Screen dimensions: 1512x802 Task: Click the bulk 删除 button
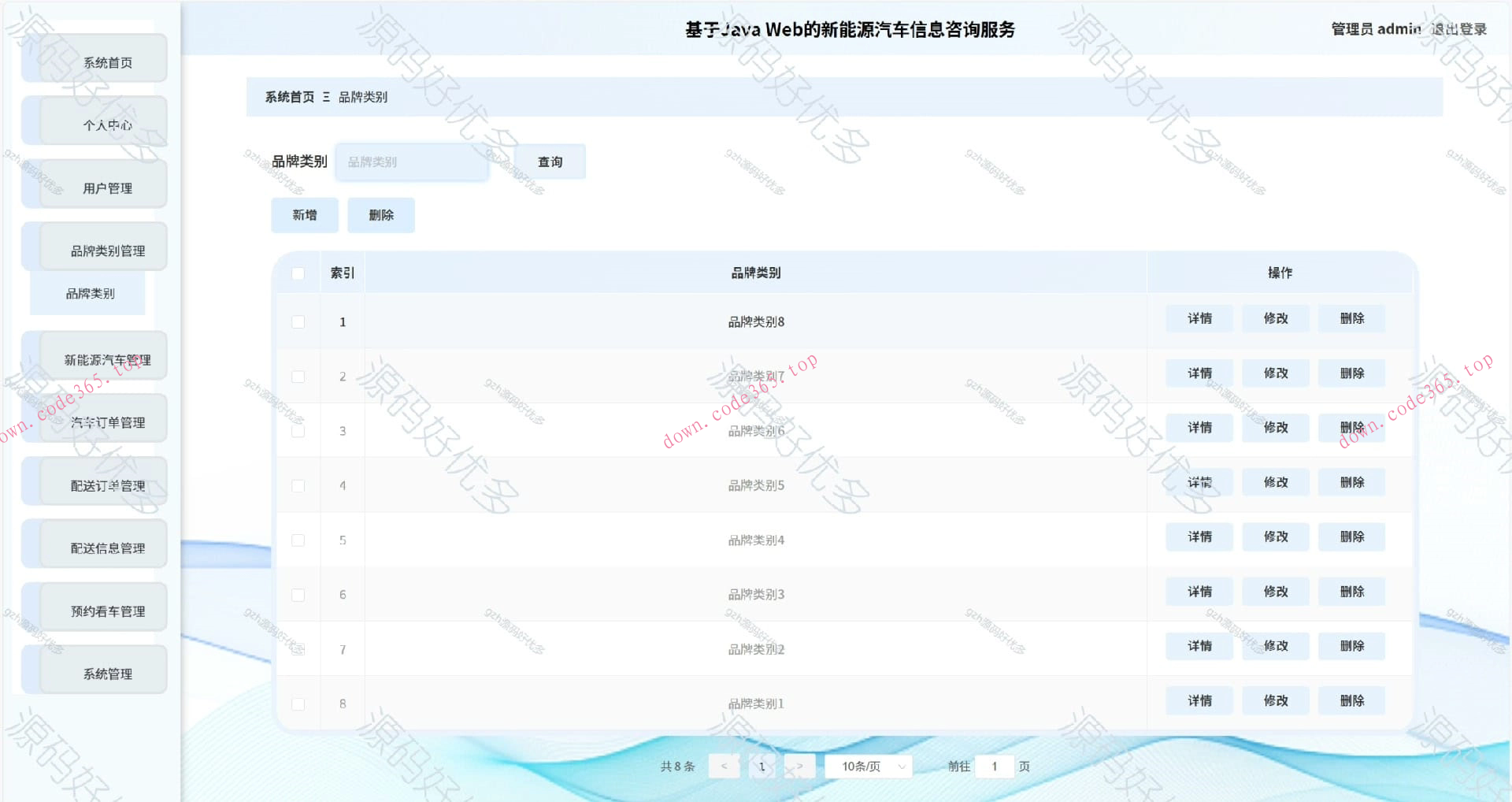coord(380,214)
